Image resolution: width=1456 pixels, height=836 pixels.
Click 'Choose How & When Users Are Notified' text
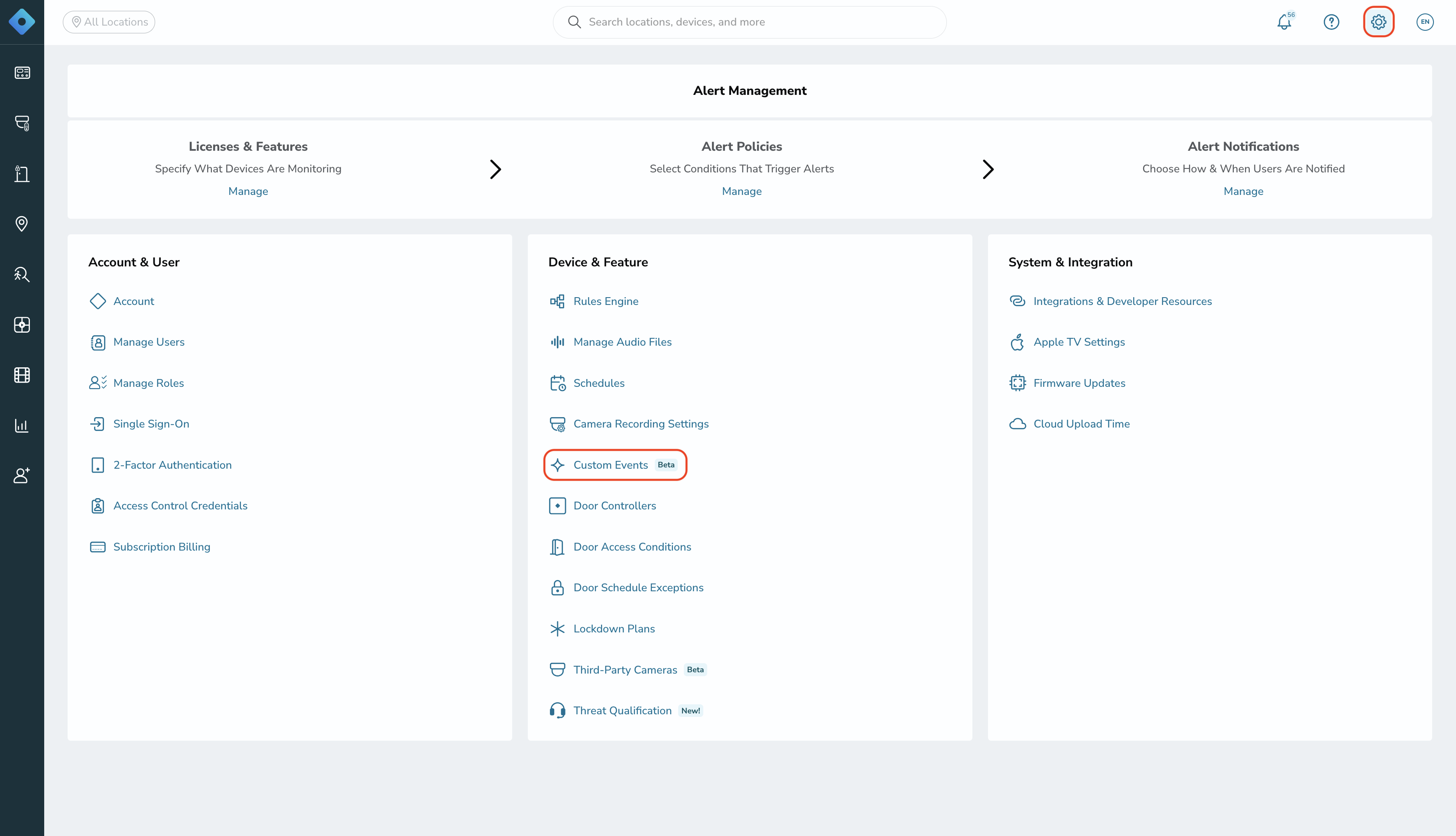[1243, 169]
